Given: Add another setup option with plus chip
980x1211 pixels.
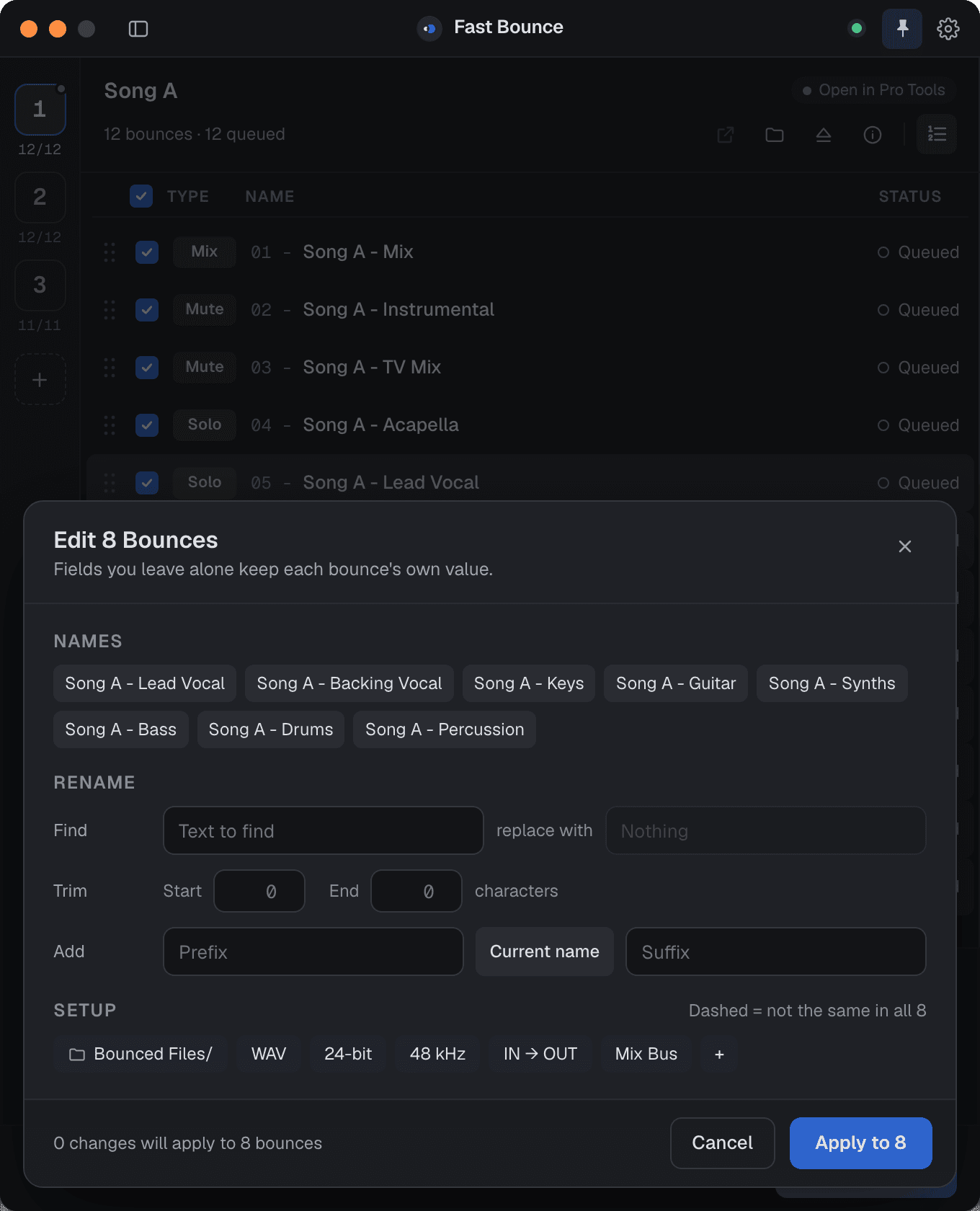Looking at the screenshot, I should [719, 1054].
